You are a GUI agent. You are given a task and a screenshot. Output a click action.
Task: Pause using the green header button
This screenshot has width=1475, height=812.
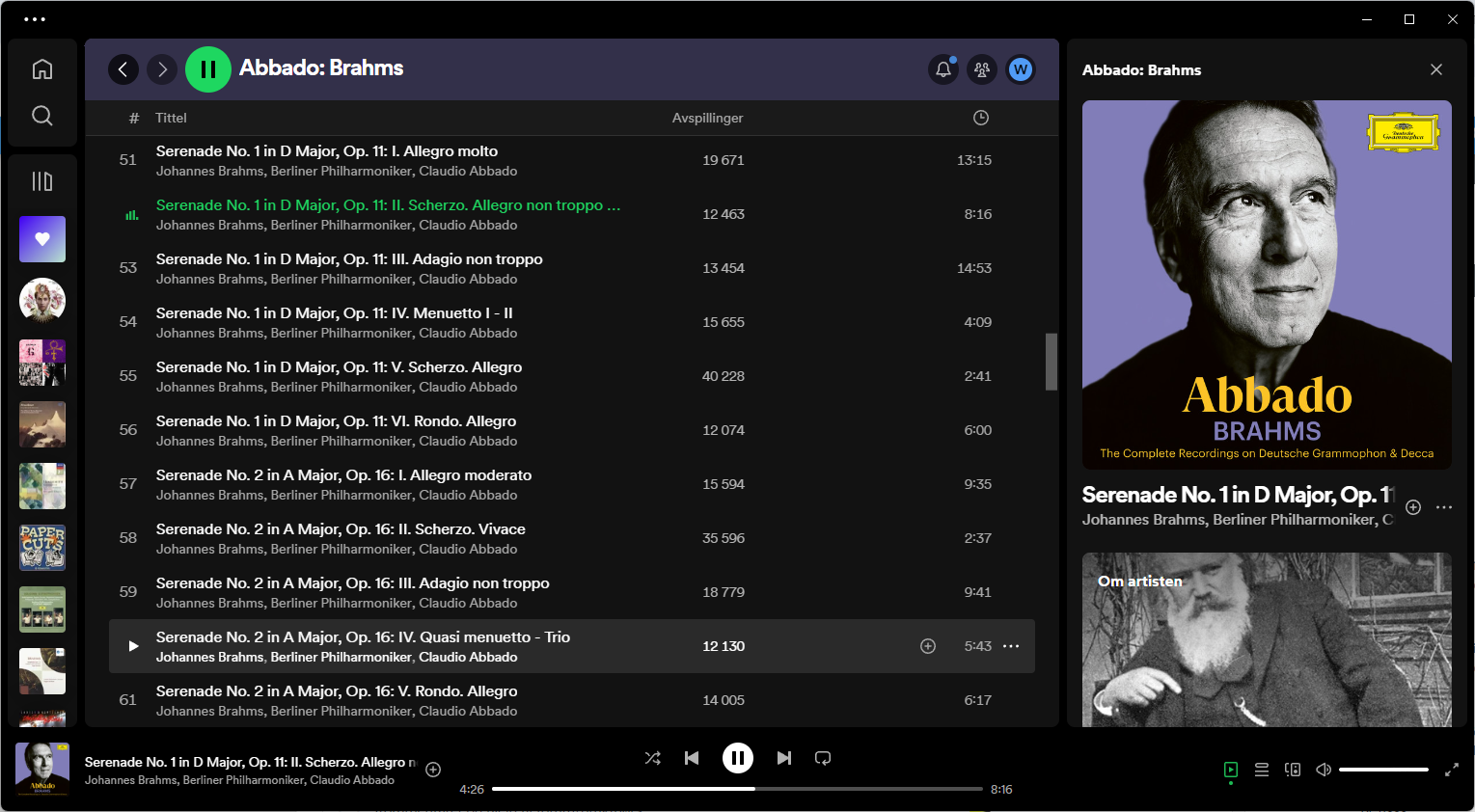[208, 69]
